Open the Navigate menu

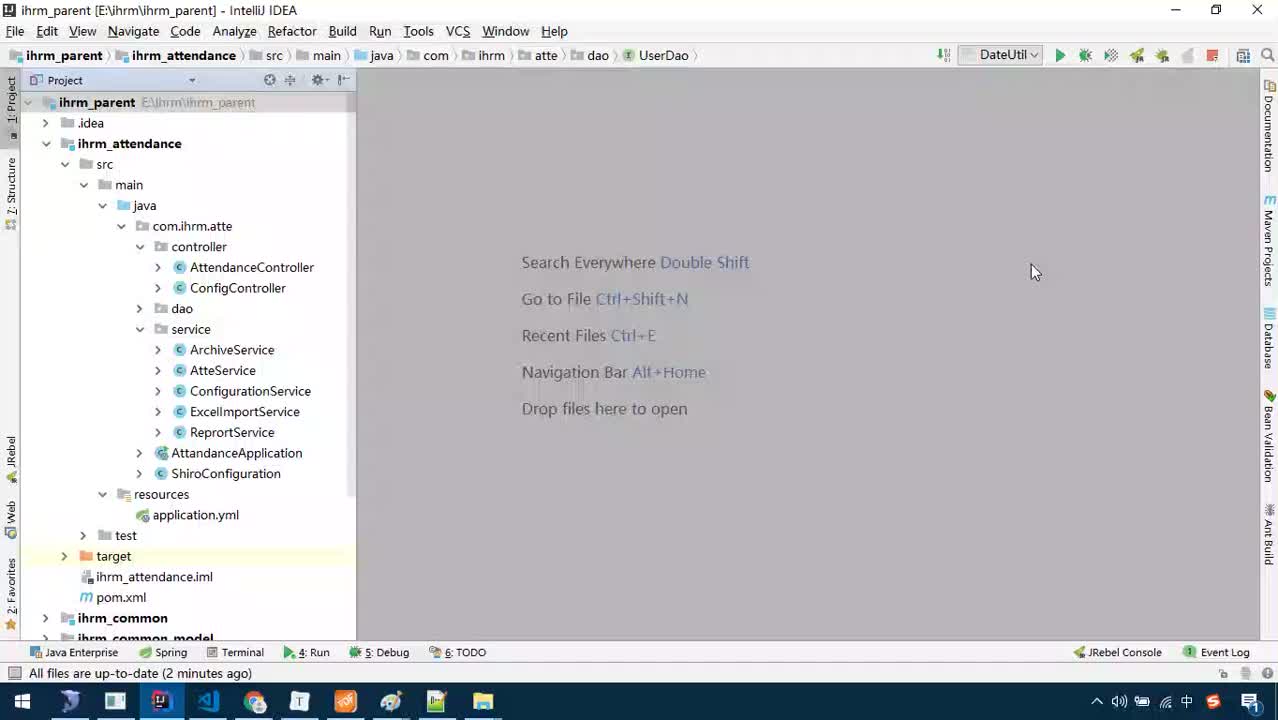pyautogui.click(x=133, y=31)
